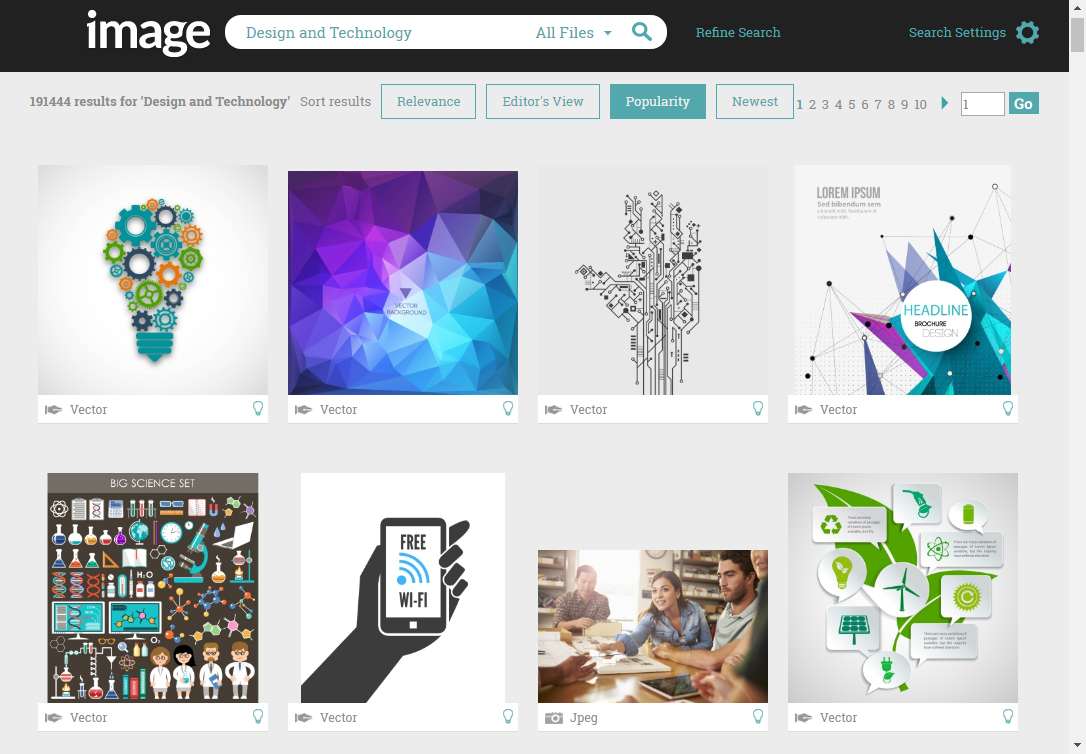Viewport: 1086px width, 754px height.
Task: Click the Go page button
Action: click(x=1024, y=104)
